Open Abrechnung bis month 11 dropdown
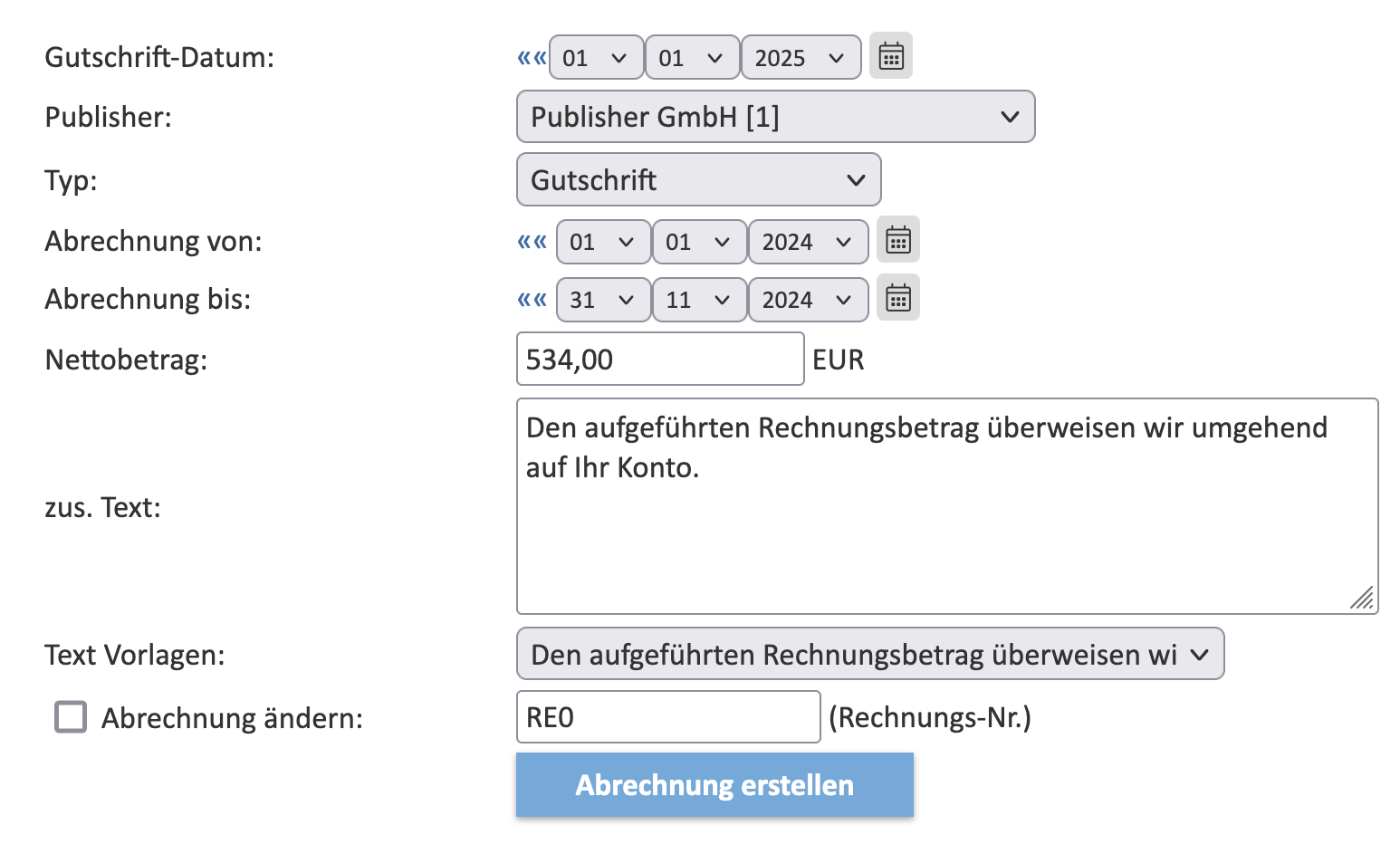The height and width of the screenshot is (844, 1400). point(699,300)
